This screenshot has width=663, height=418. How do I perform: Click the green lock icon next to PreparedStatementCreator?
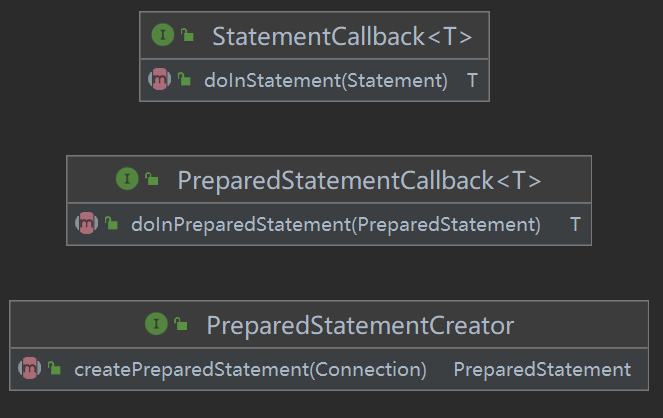tap(180, 325)
